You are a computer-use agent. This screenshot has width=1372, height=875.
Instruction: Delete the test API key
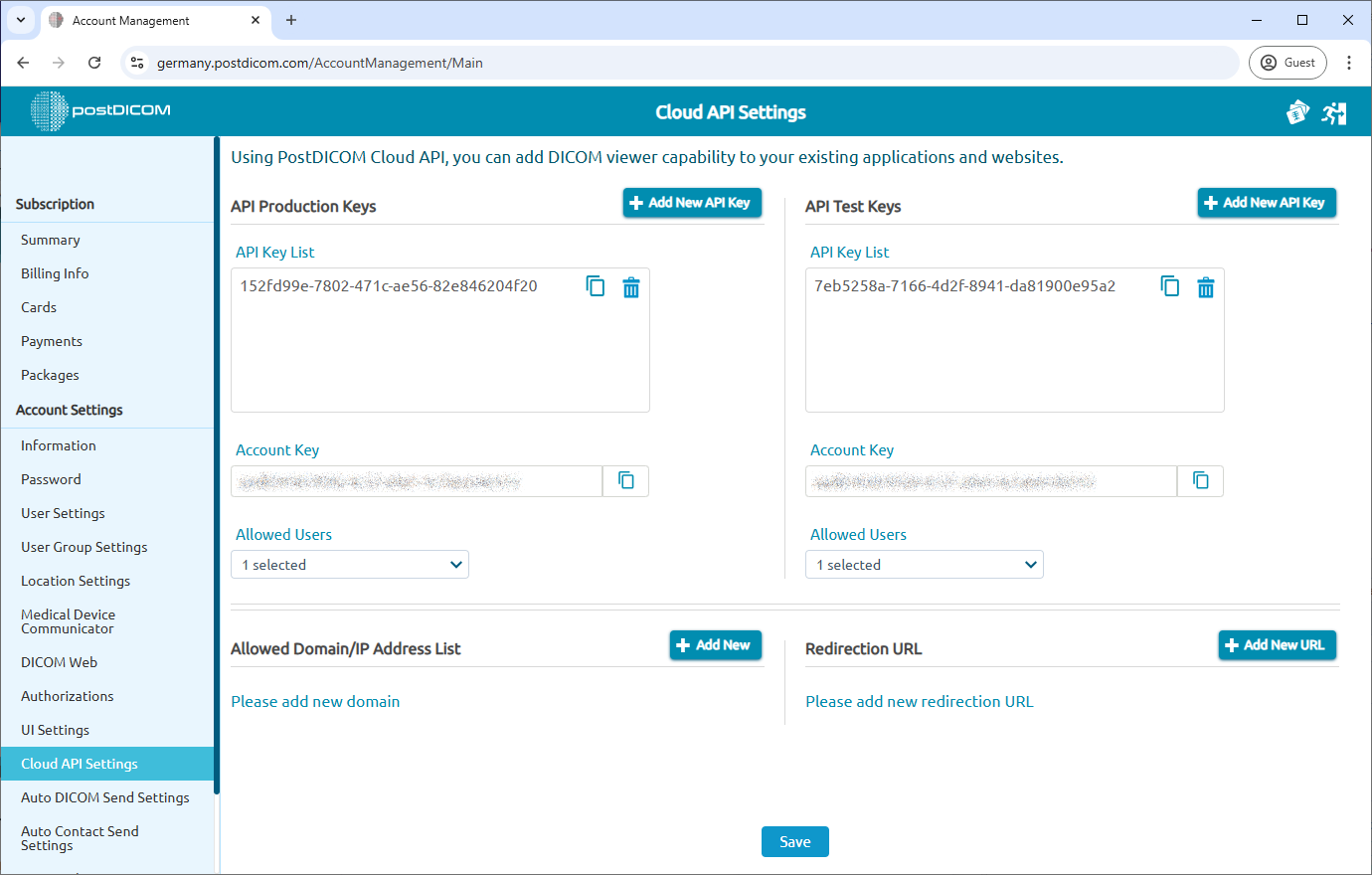click(x=1206, y=286)
